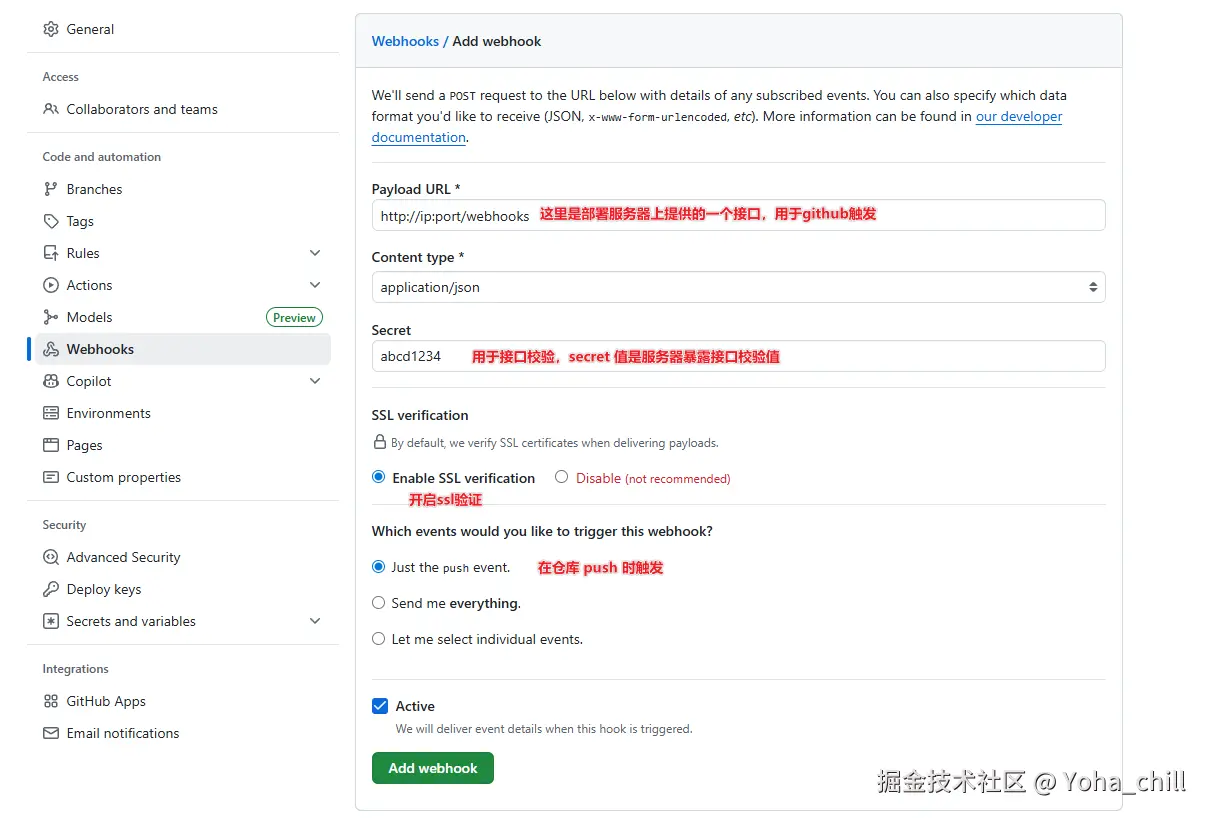Open Collaborators and teams from the sidebar
This screenshot has height=818, width=1208.
141,109
